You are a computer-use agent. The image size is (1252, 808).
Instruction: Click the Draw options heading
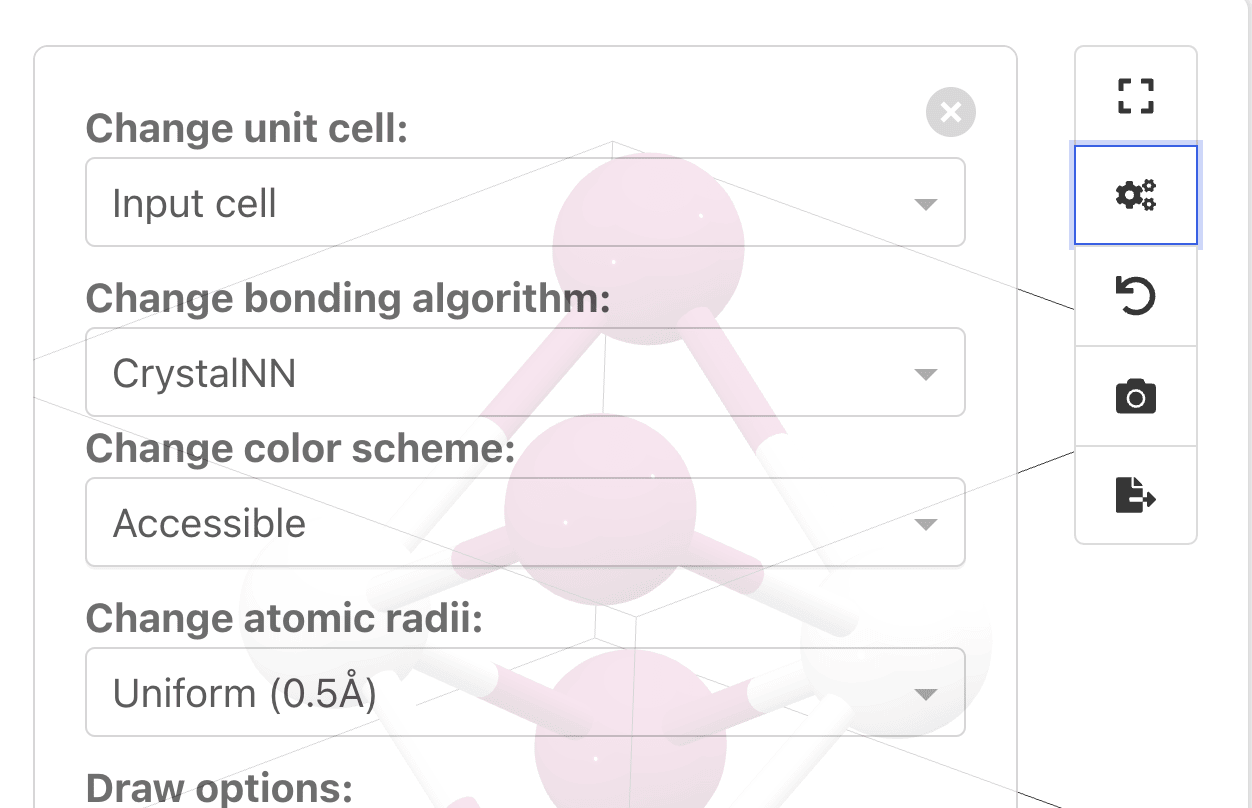pos(219,787)
